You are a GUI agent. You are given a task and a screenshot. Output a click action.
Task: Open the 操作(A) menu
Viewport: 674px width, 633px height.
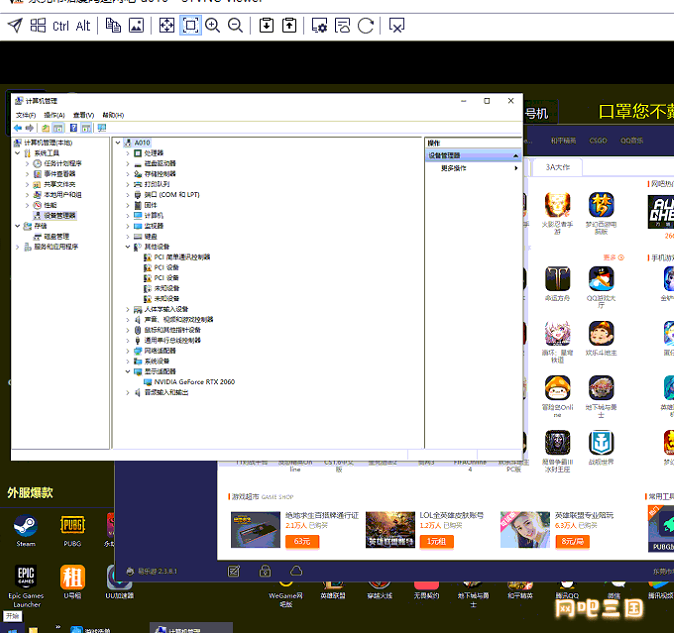pos(54,115)
